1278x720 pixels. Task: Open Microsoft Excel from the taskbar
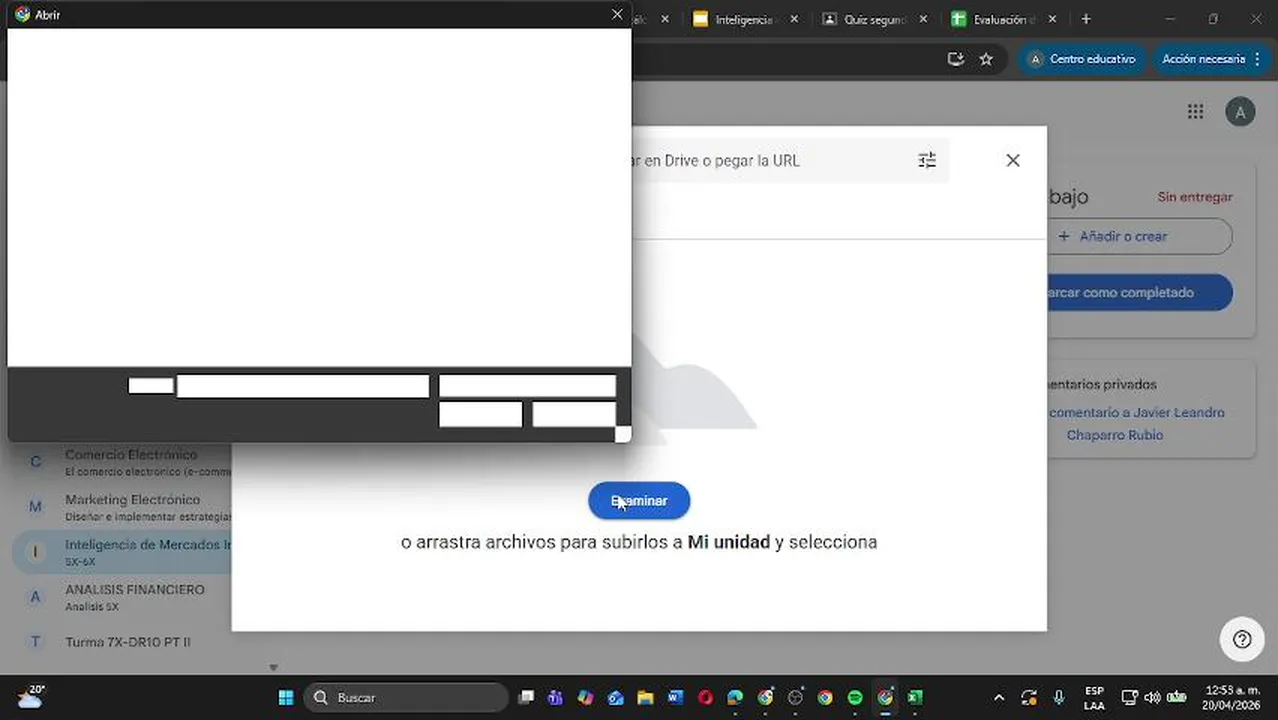[915, 697]
